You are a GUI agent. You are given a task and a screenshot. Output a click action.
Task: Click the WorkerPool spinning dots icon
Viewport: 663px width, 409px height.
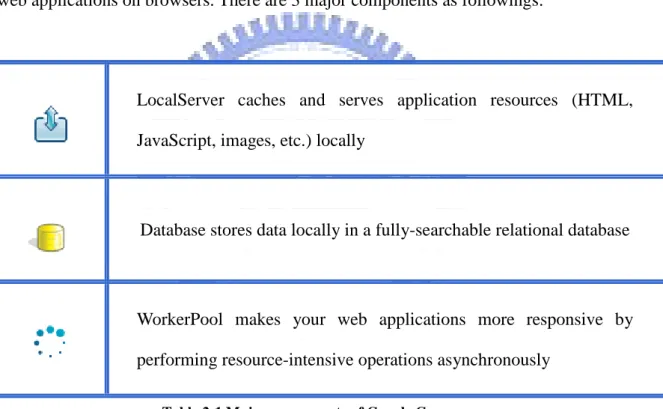pos(50,341)
